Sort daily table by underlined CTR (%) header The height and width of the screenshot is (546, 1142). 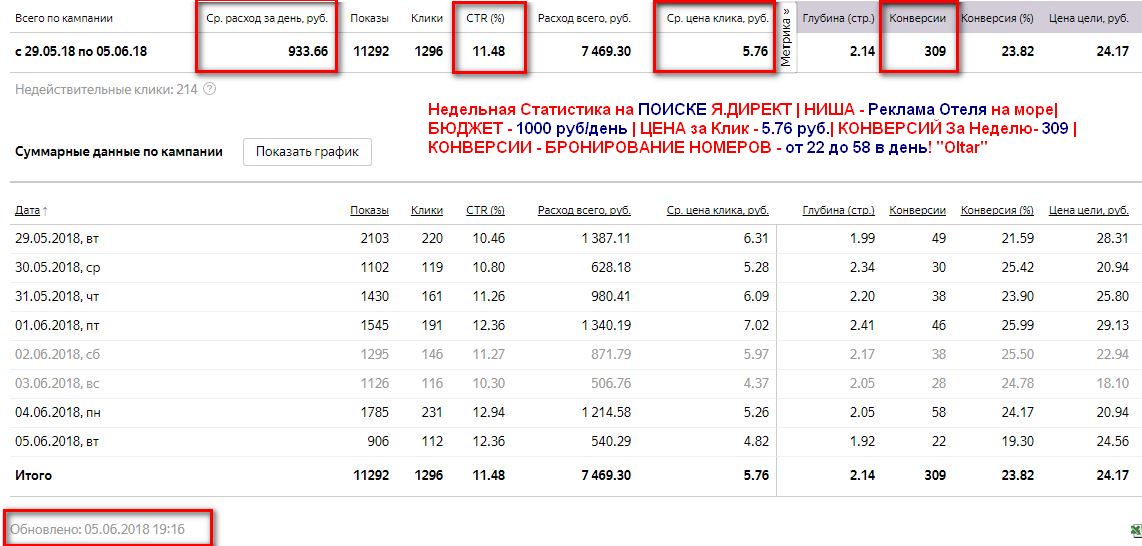[x=485, y=210]
